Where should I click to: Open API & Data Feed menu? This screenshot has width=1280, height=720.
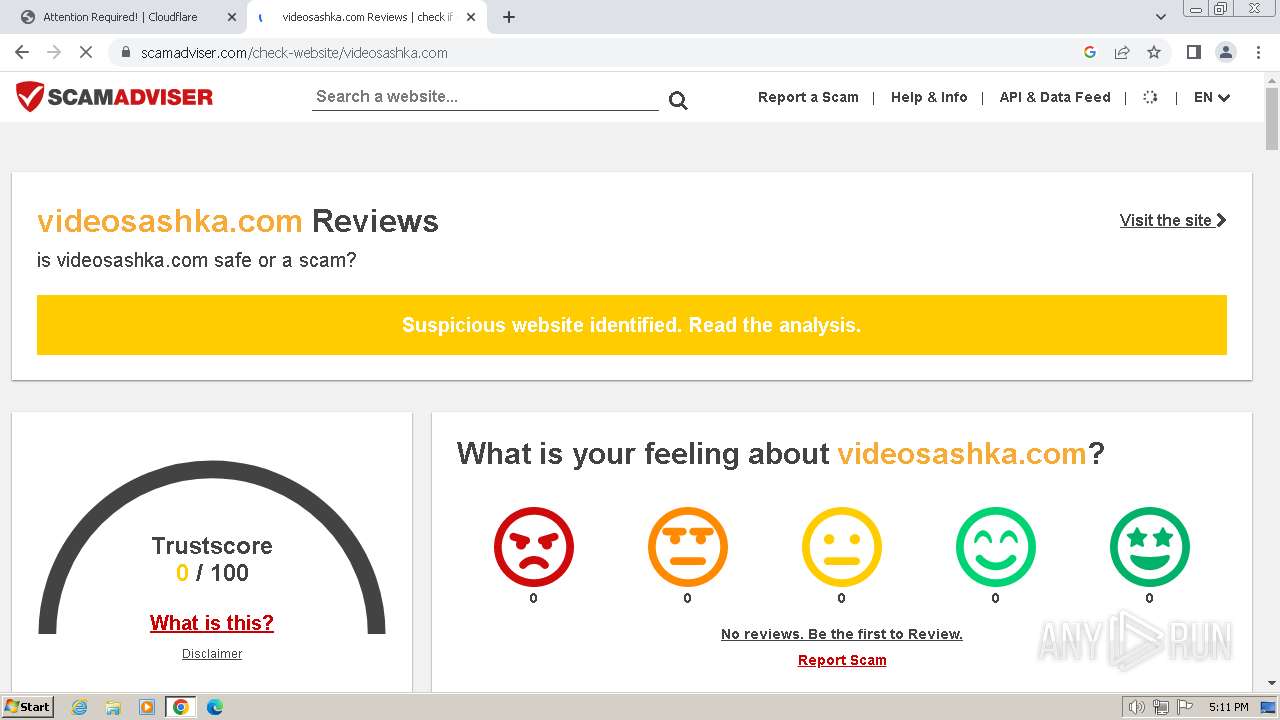point(1055,97)
